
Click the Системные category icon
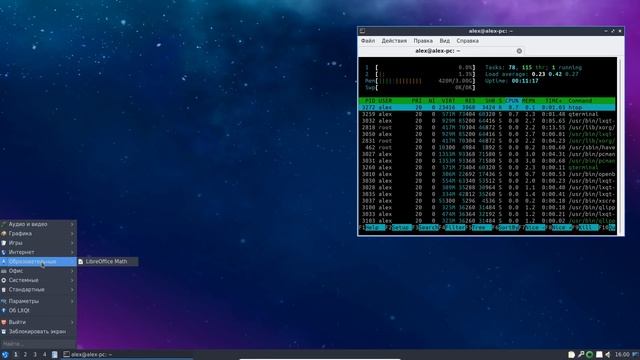pyautogui.click(x=4, y=280)
